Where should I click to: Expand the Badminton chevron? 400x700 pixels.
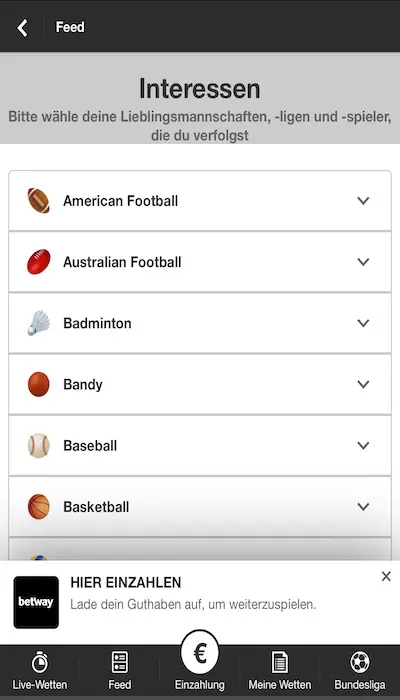tap(363, 323)
